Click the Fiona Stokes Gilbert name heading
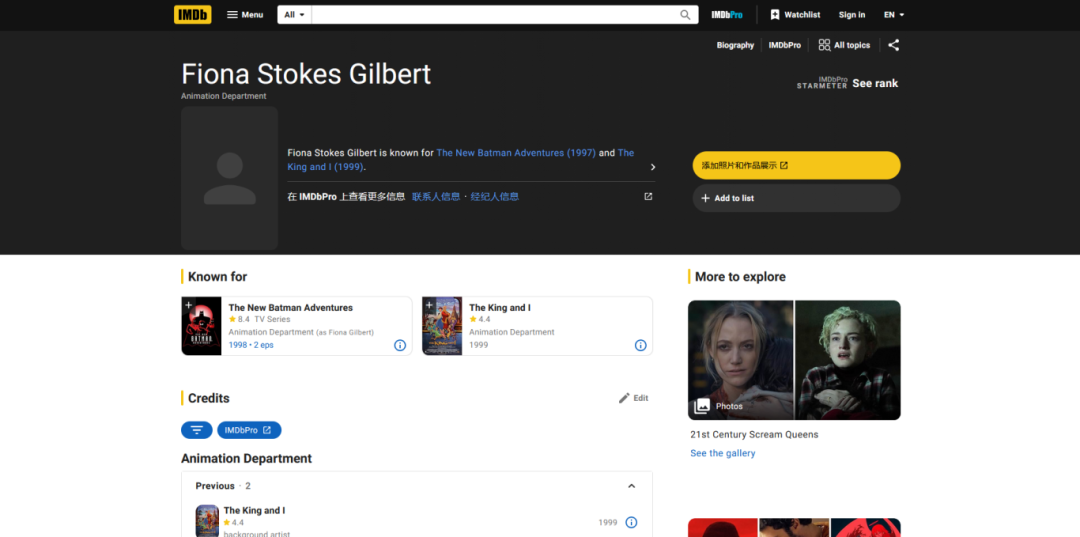The width and height of the screenshot is (1080, 537). click(306, 74)
